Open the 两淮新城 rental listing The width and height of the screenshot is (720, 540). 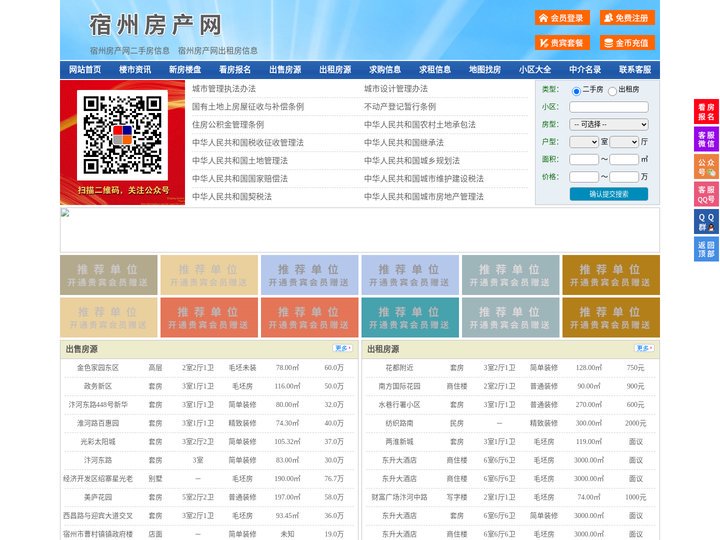(399, 442)
